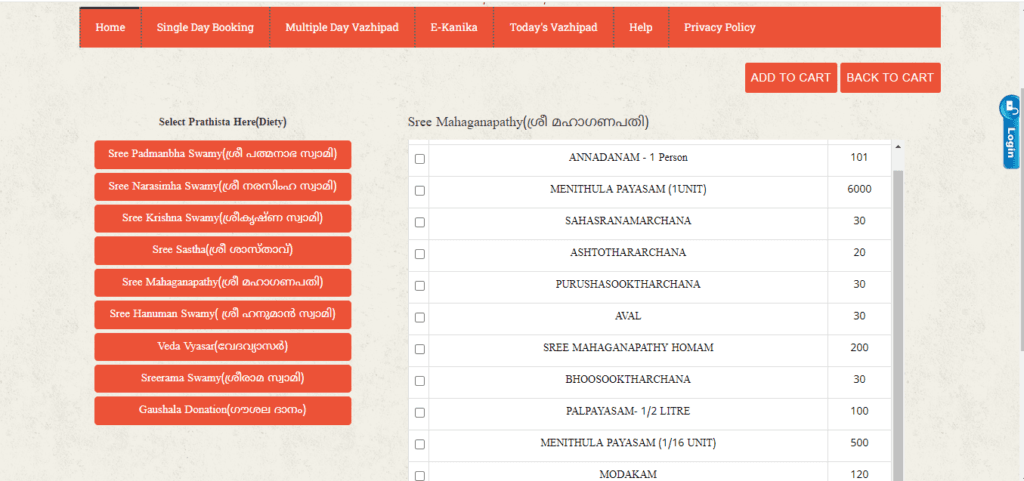Open the Home menu tab
The height and width of the screenshot is (481, 1024).
click(x=110, y=28)
